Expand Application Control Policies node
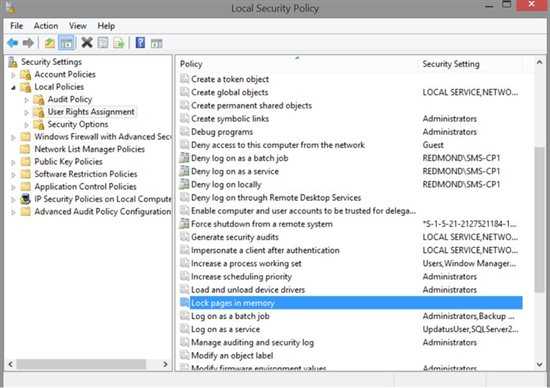This screenshot has height=388, width=550. (x=13, y=187)
